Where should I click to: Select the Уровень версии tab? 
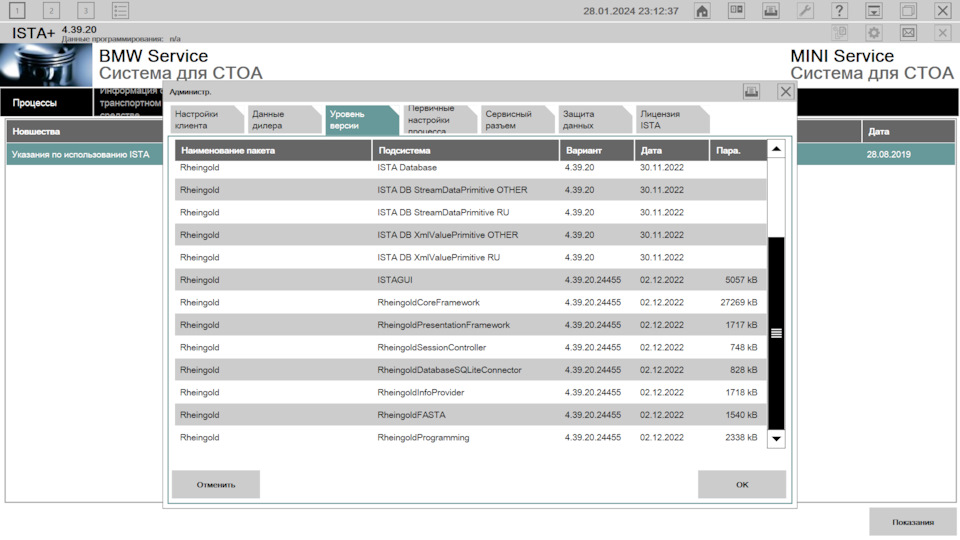(x=361, y=119)
